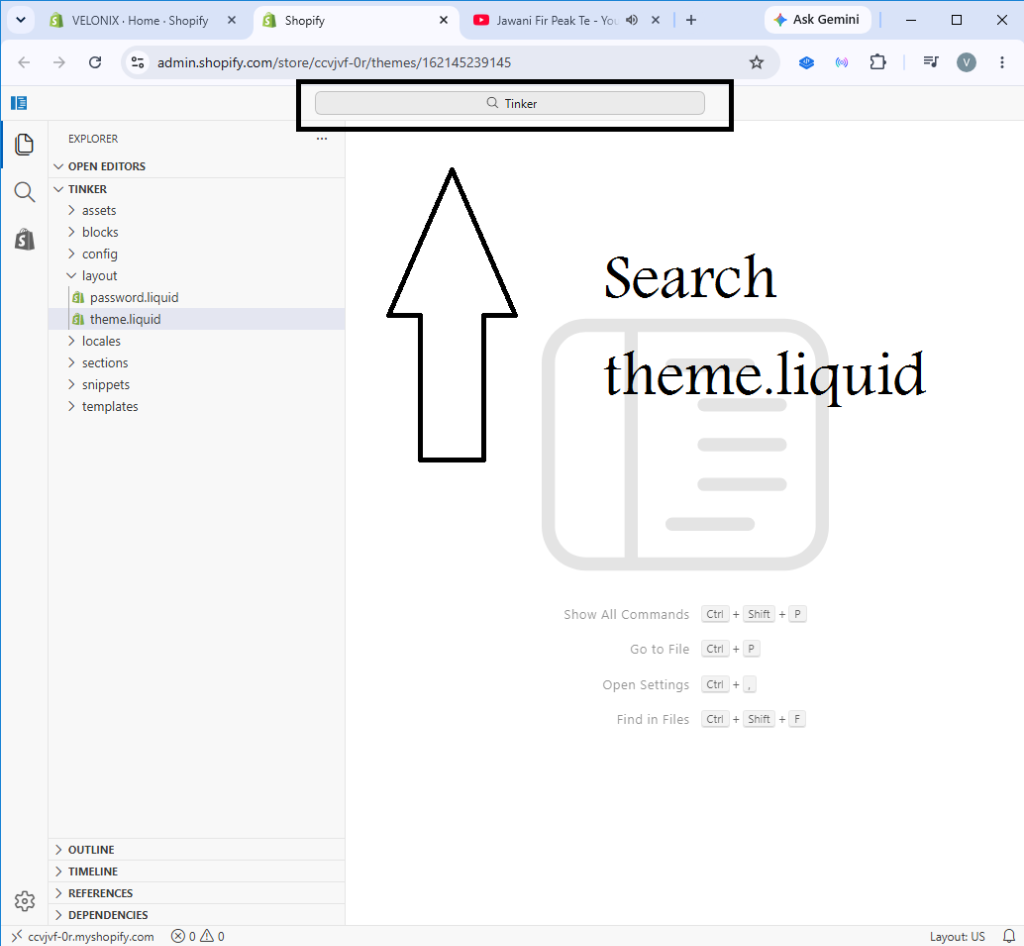Viewport: 1024px width, 946px height.
Task: Click the Tinker command search box
Action: (509, 103)
